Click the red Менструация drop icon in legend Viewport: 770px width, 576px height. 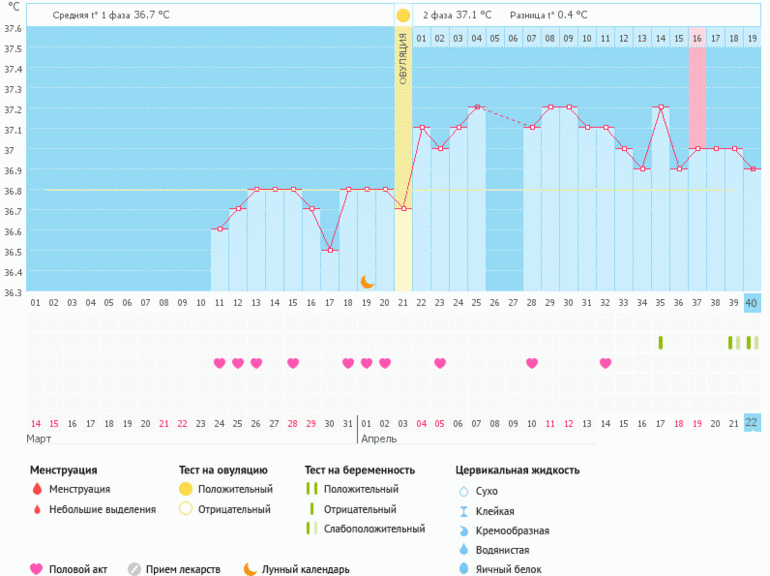click(37, 490)
